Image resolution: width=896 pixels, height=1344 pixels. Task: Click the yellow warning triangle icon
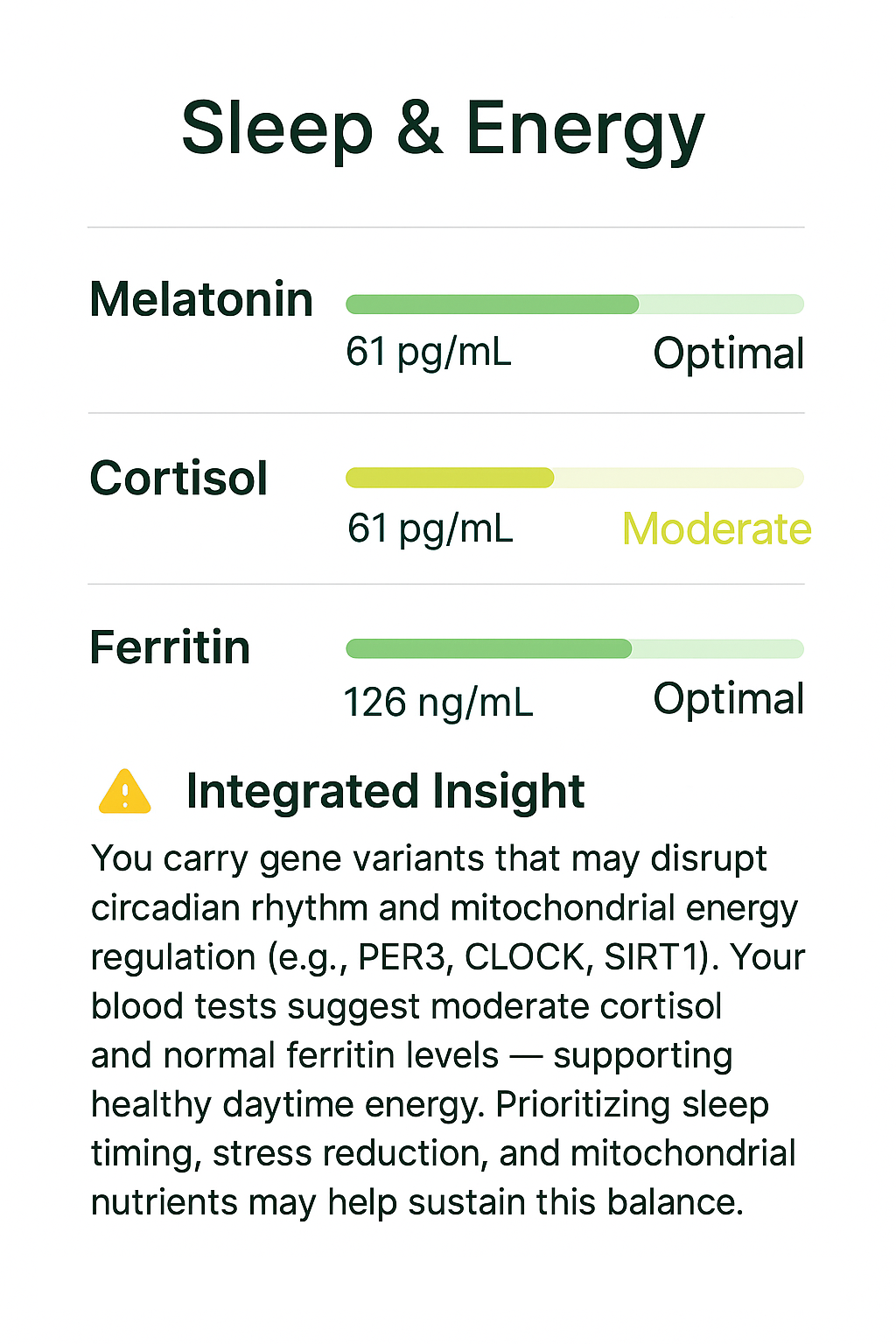click(x=125, y=793)
